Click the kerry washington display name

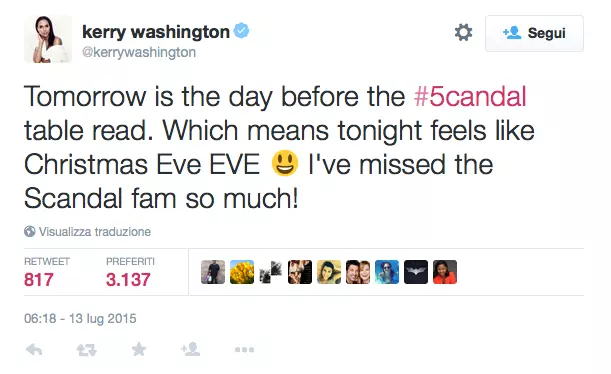pyautogui.click(x=156, y=32)
